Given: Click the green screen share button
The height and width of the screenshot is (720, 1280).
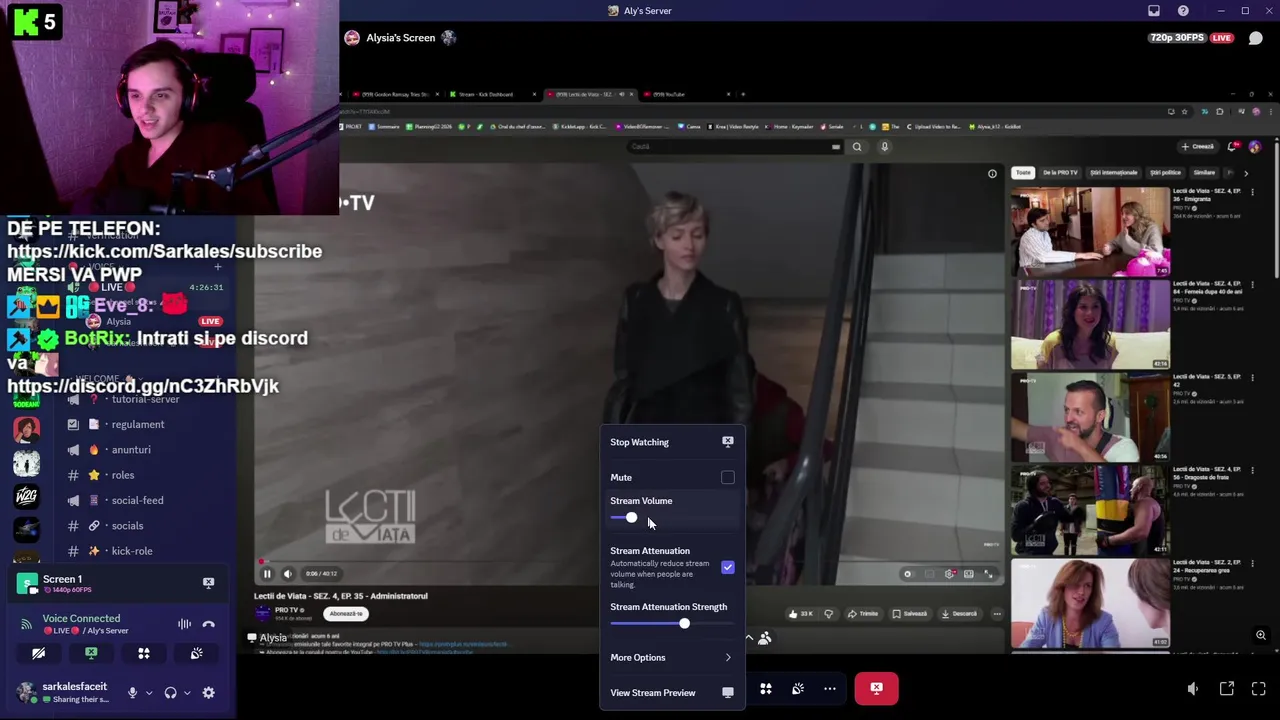Looking at the screenshot, I should 91,653.
